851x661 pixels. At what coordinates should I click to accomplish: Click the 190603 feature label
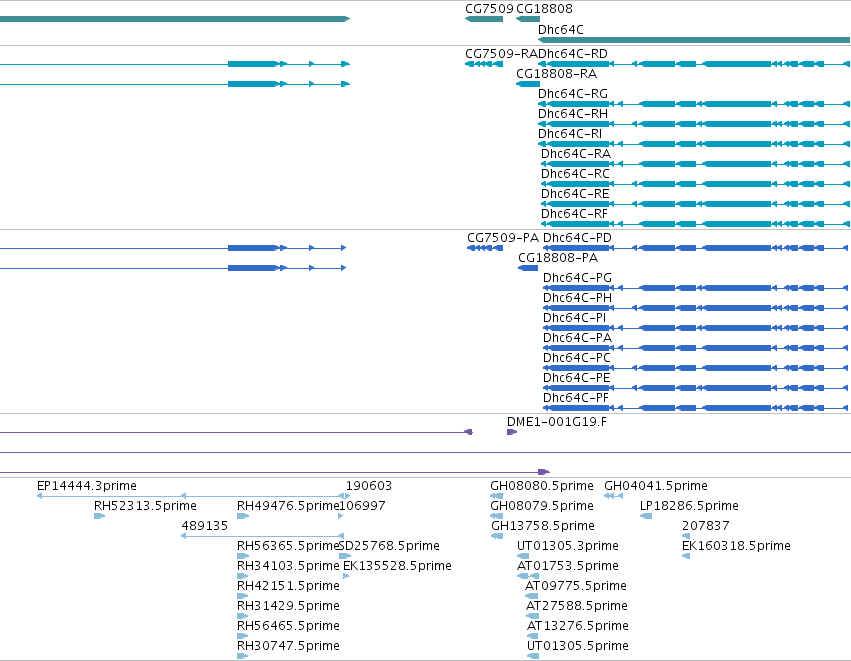[x=369, y=486]
